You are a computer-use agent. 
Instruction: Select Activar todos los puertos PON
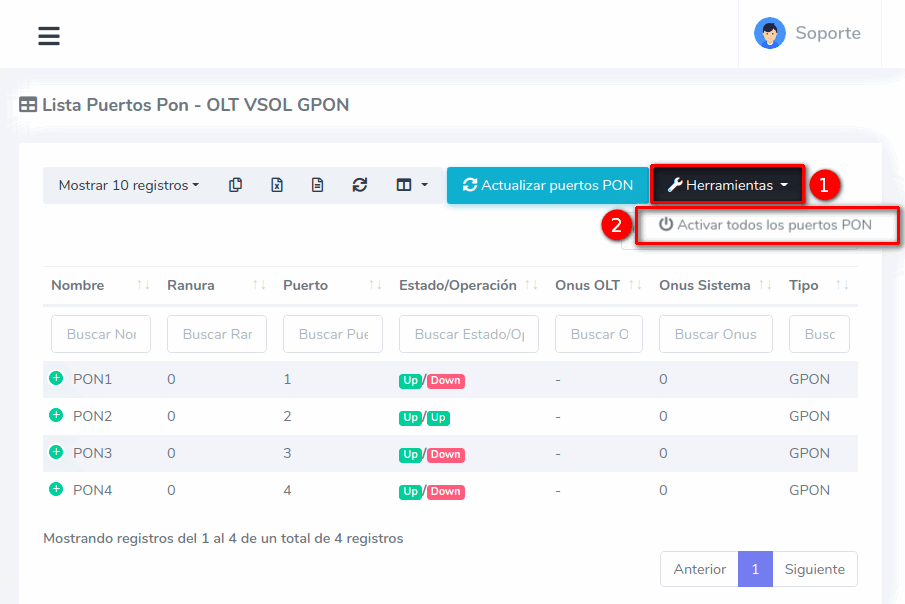click(x=765, y=225)
